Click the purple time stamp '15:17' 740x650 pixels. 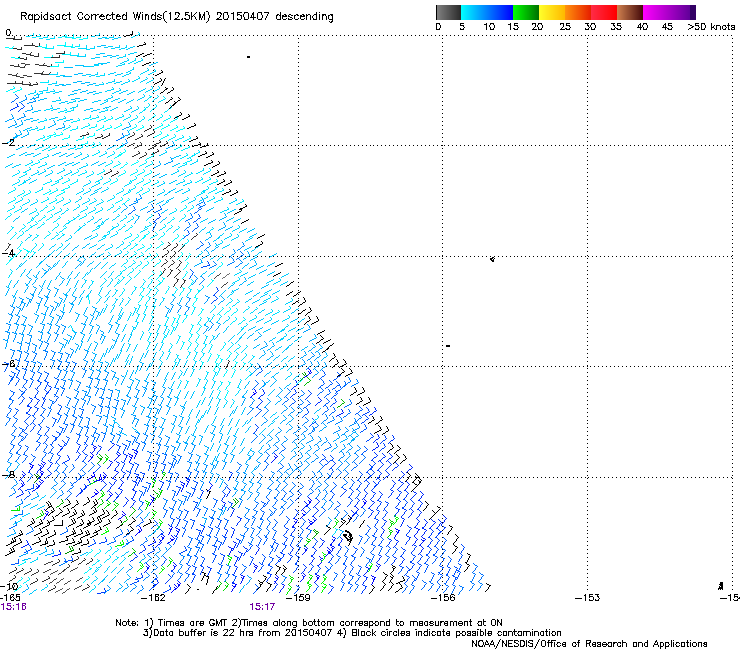262,607
